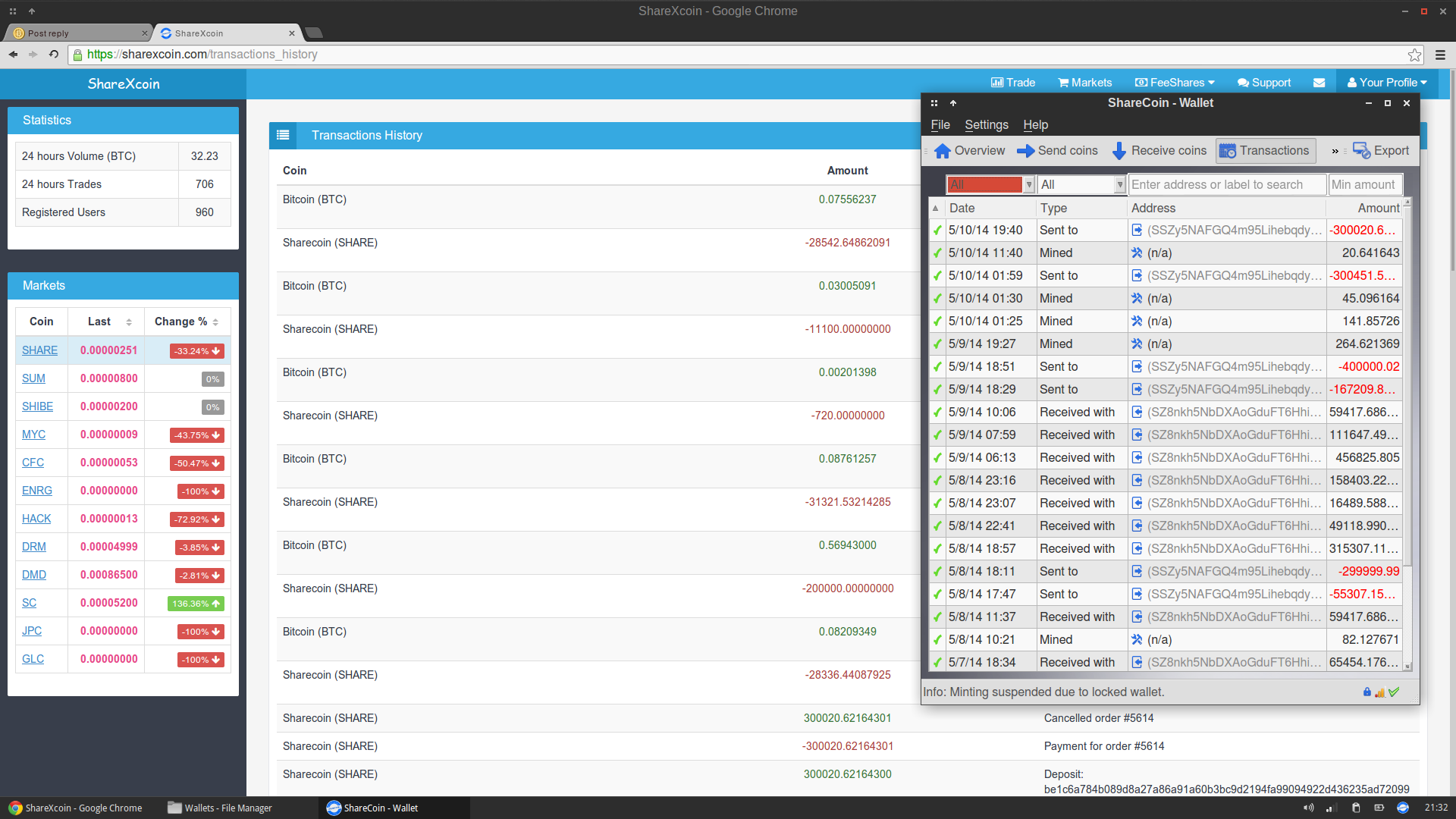Screen dimensions: 1456x819
Task: Open the SHIBE market link
Action: pyautogui.click(x=37, y=406)
